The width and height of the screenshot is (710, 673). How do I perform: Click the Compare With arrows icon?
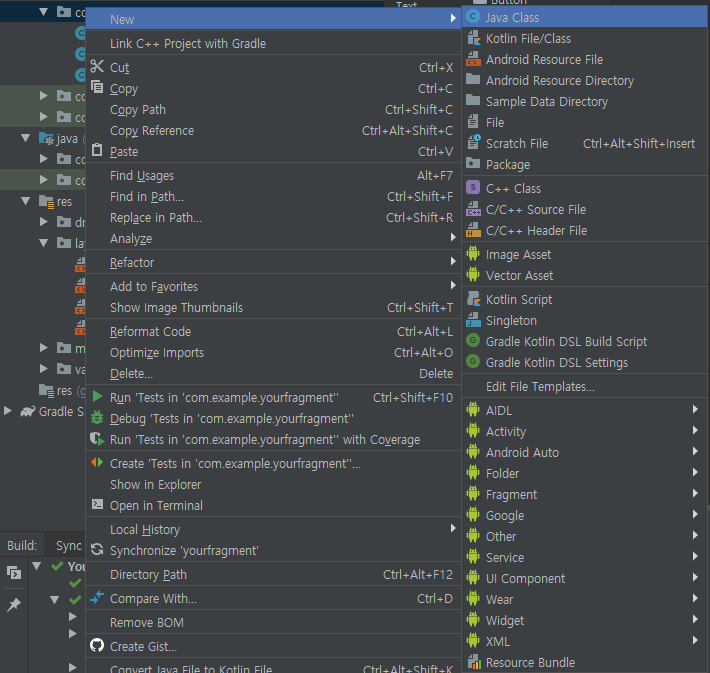(x=97, y=597)
